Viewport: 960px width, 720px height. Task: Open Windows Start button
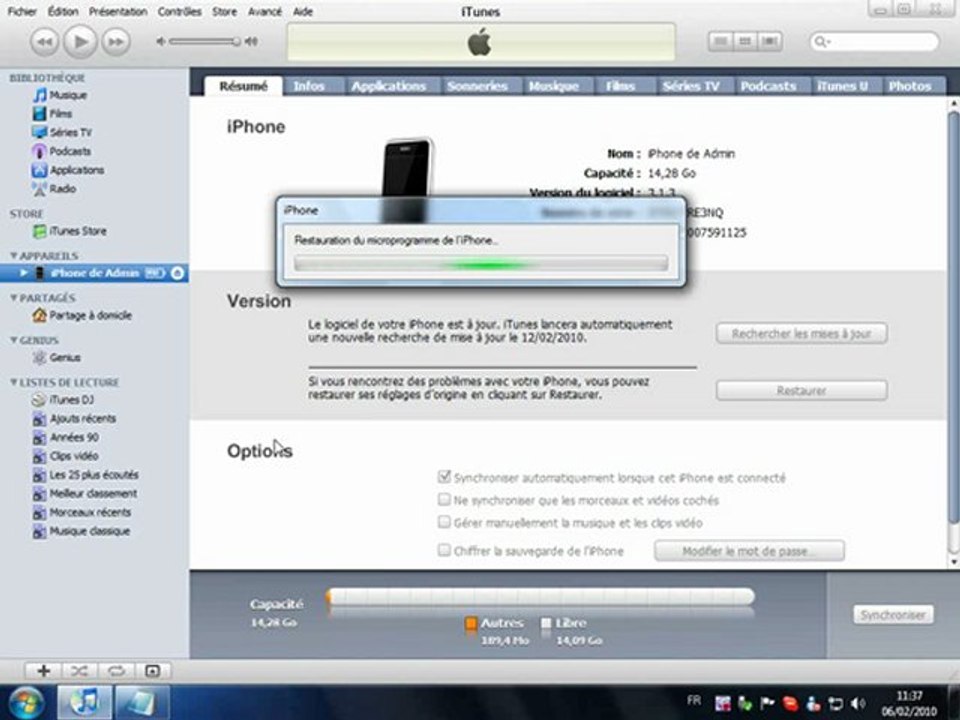(25, 703)
